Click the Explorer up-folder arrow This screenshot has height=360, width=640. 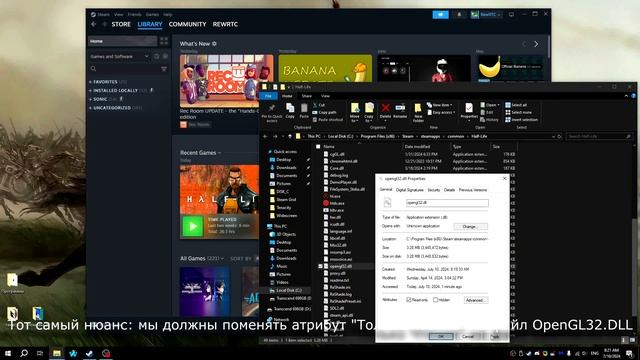click(290, 136)
